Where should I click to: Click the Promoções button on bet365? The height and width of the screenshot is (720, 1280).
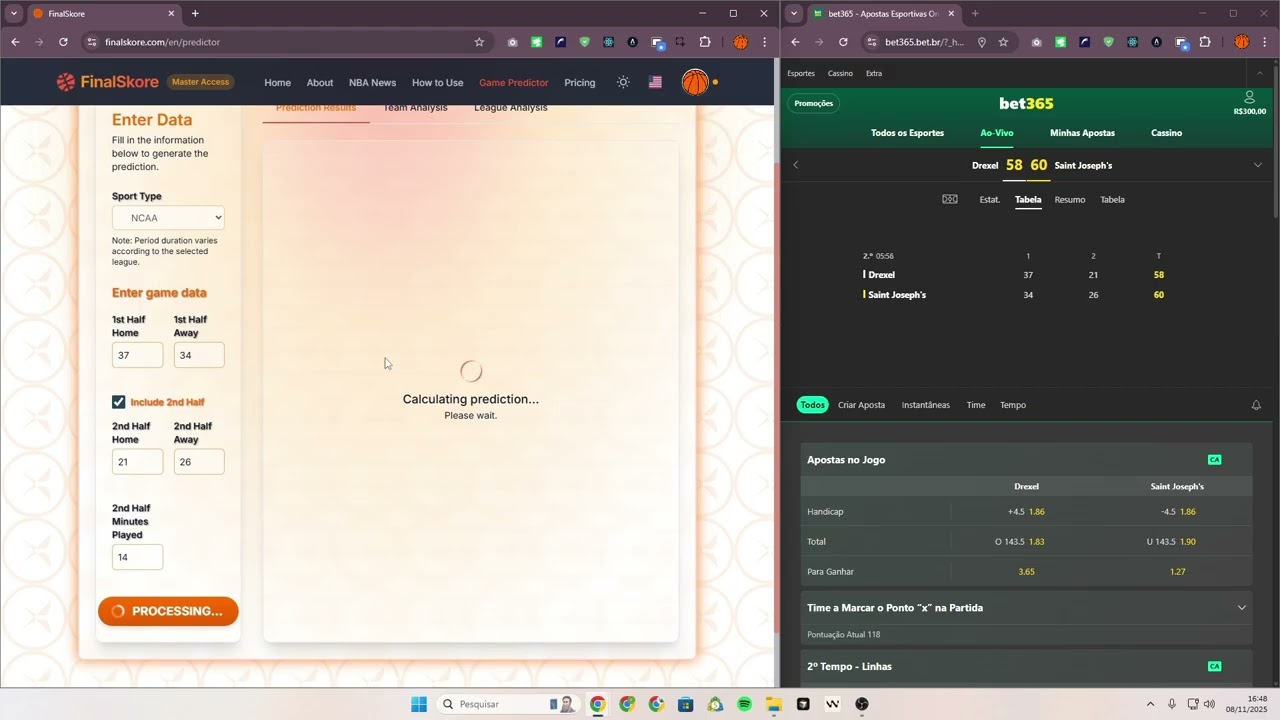(x=814, y=103)
